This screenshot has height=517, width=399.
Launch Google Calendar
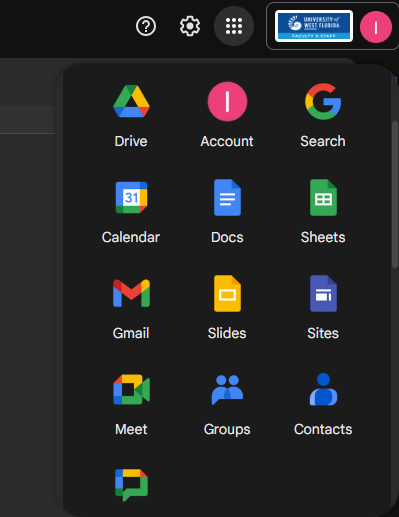(x=131, y=211)
